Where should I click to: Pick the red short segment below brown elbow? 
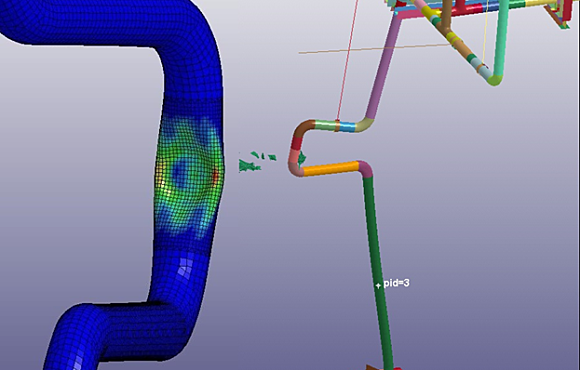pos(298,142)
